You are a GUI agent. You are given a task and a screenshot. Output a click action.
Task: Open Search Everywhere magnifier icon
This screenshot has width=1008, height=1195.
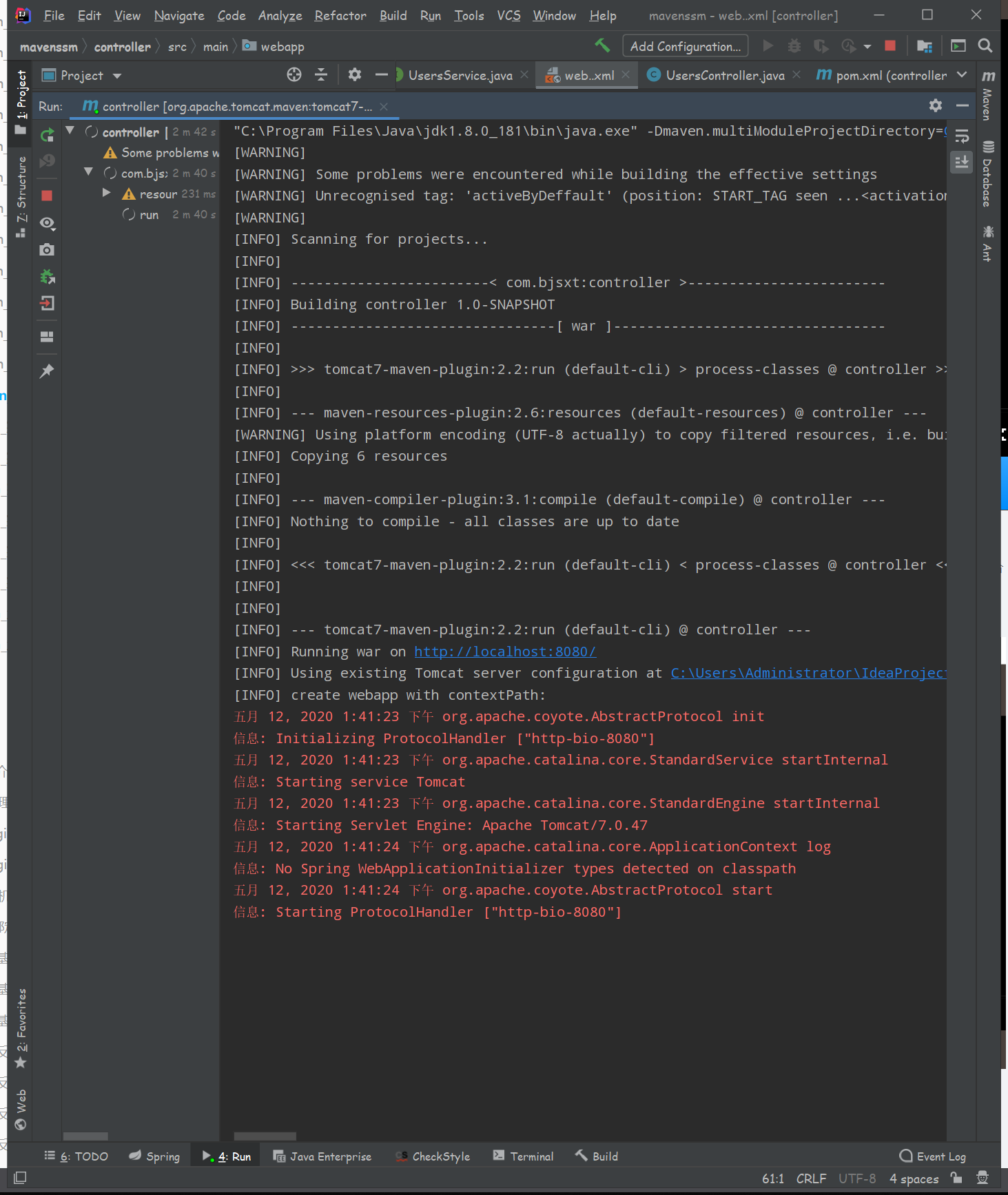click(x=985, y=46)
